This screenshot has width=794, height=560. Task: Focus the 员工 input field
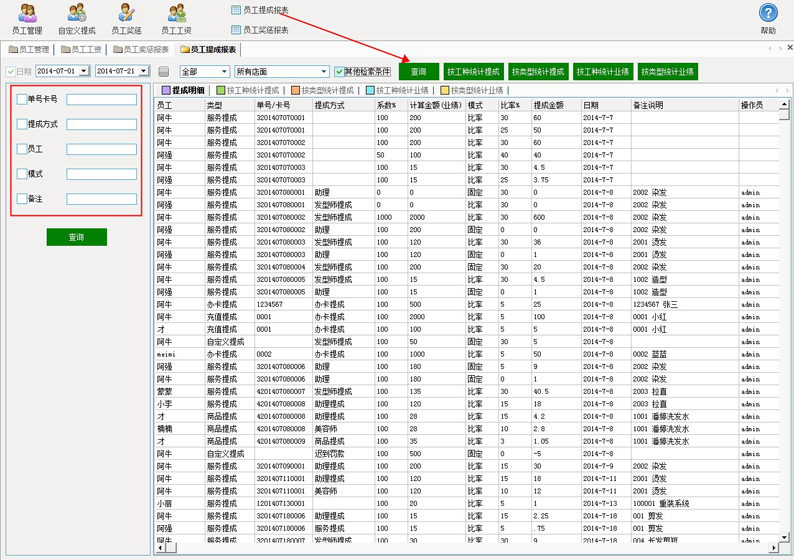101,149
